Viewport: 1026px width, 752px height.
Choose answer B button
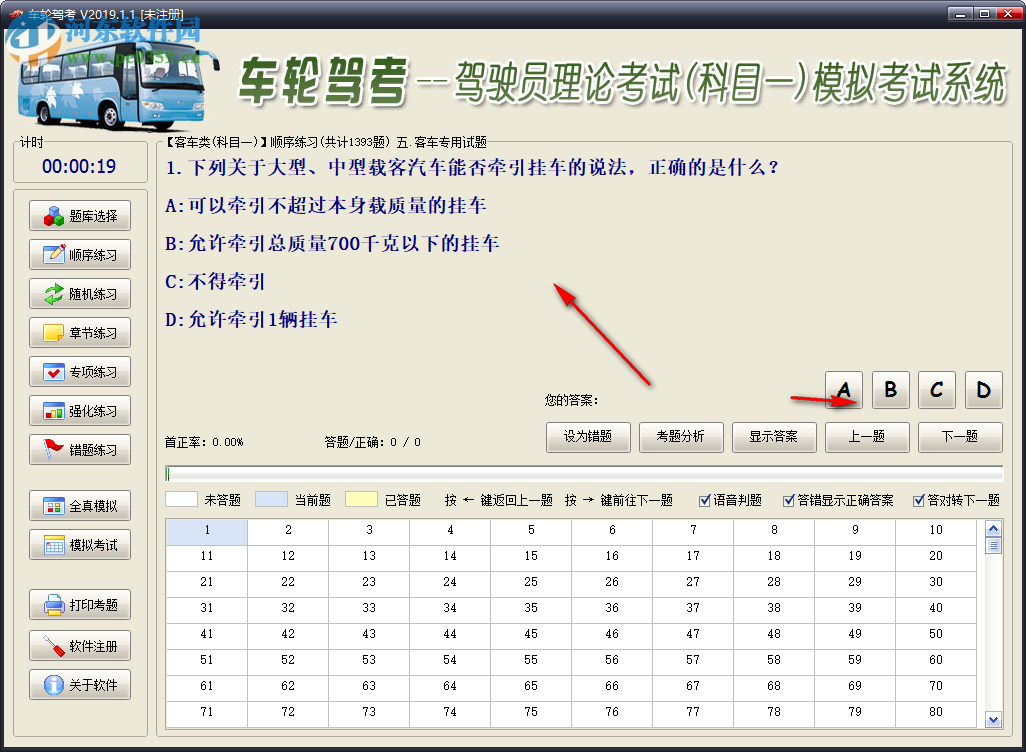click(891, 390)
